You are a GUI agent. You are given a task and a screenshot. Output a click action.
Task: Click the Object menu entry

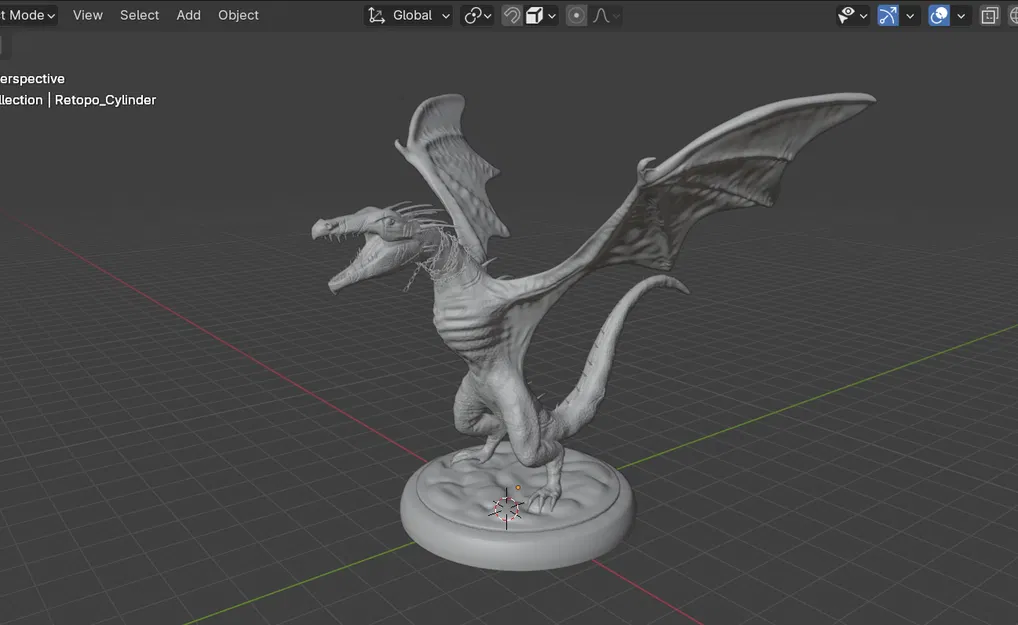(x=238, y=14)
